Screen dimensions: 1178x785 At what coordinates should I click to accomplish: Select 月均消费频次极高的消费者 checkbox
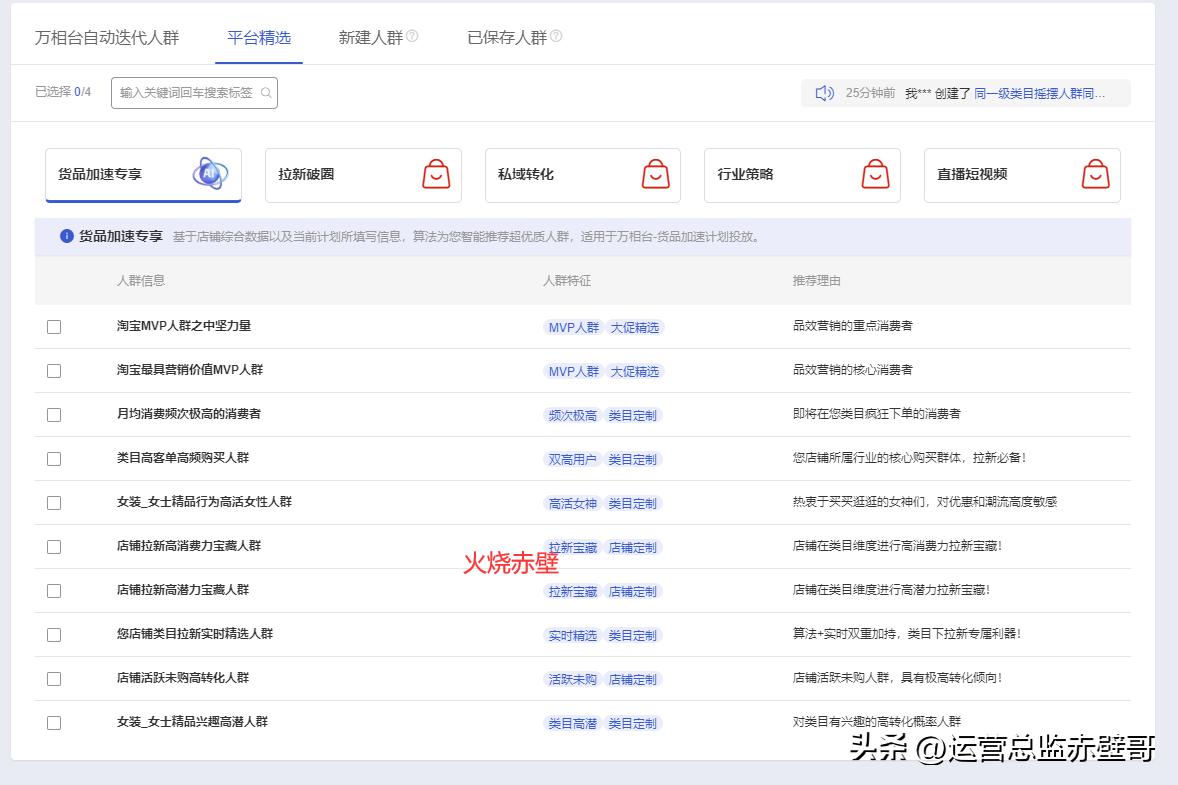pyautogui.click(x=53, y=414)
